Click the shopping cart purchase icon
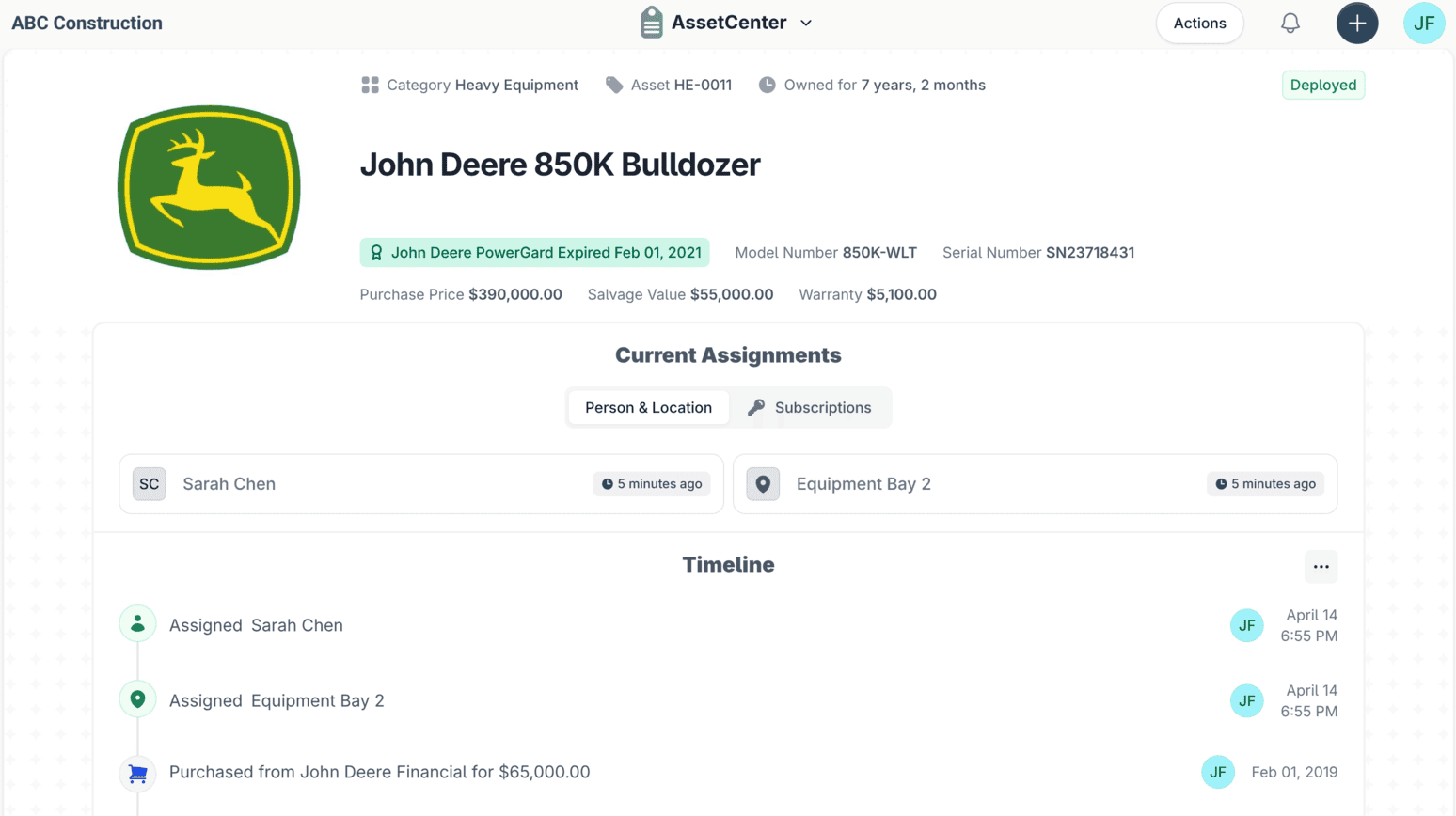The width and height of the screenshot is (1456, 816). [137, 773]
